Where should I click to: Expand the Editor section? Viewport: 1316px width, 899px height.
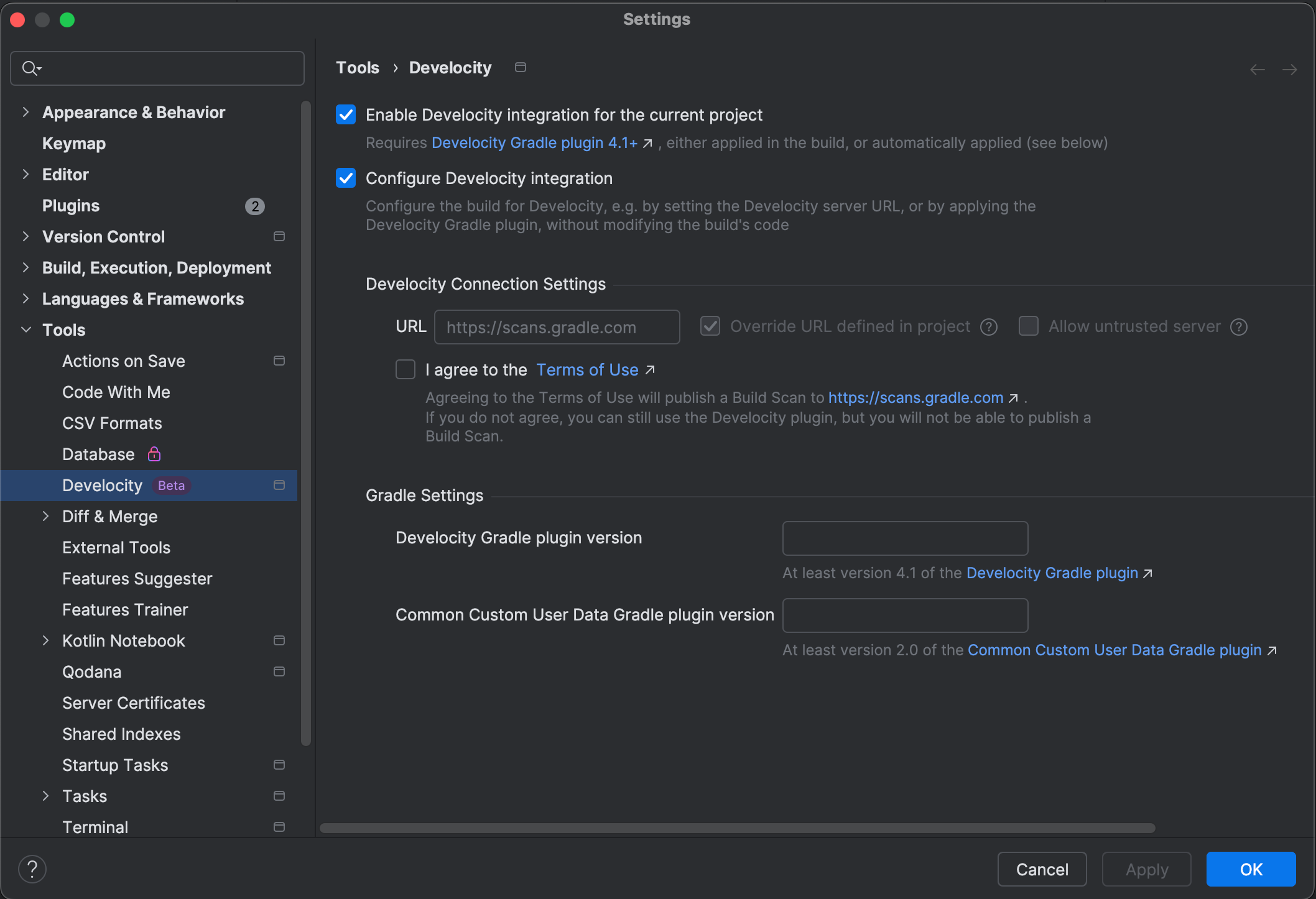point(25,174)
